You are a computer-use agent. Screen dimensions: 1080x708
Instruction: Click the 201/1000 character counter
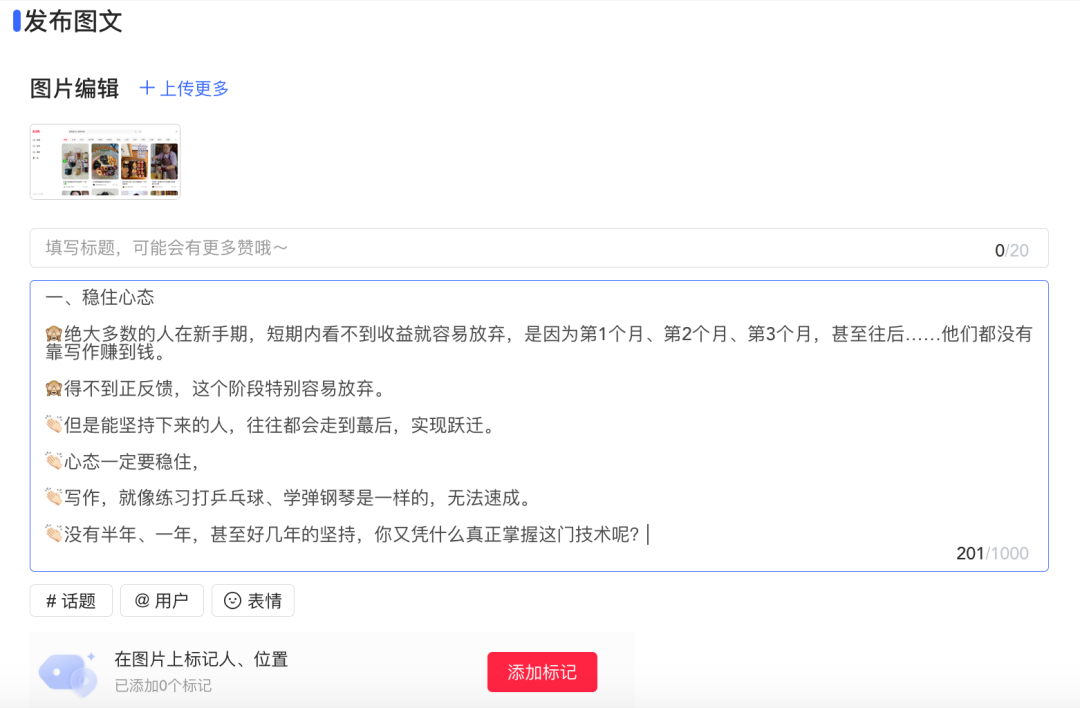[x=991, y=554]
